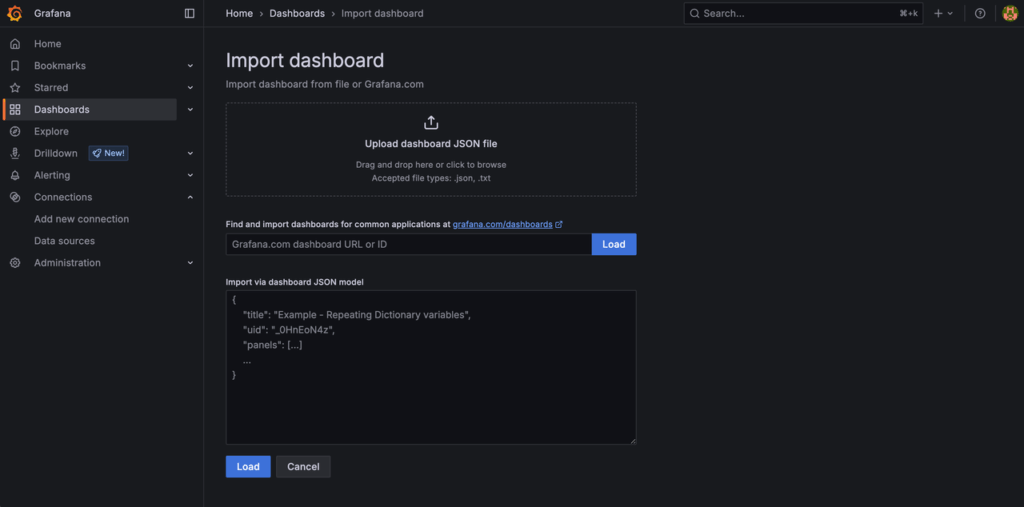Click the Administration gear icon

[x=15, y=263]
